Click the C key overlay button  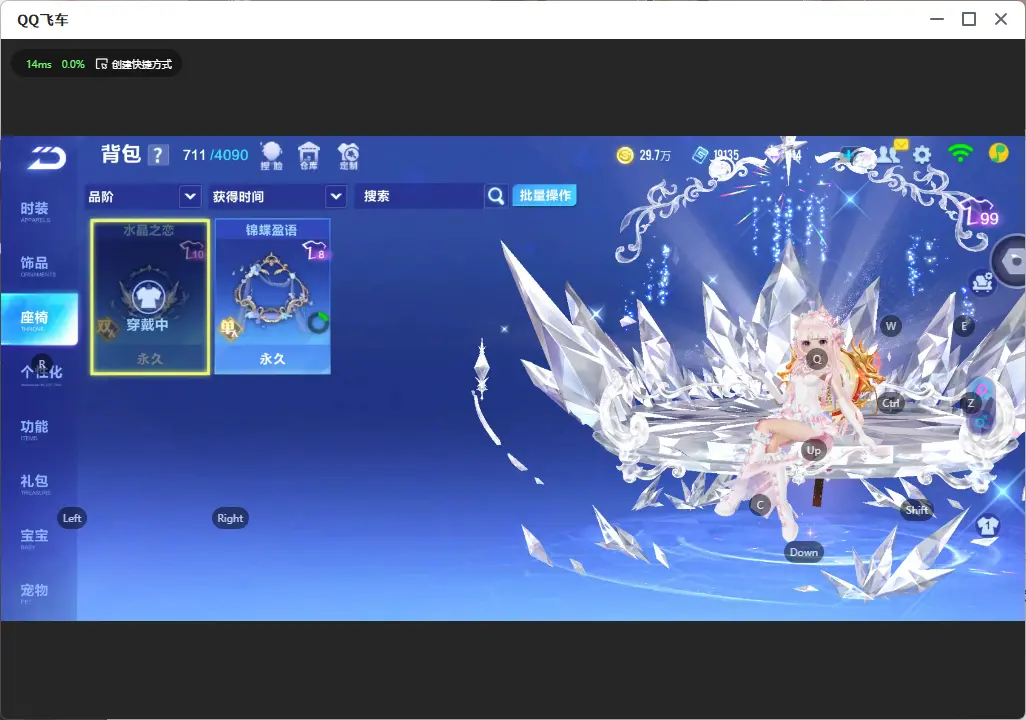click(x=760, y=505)
